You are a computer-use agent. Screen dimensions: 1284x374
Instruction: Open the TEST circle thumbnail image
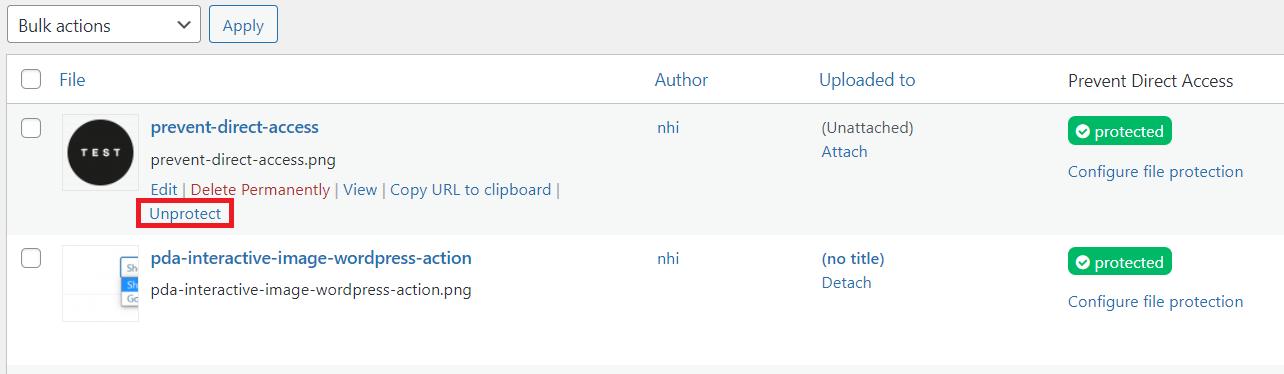(100, 152)
